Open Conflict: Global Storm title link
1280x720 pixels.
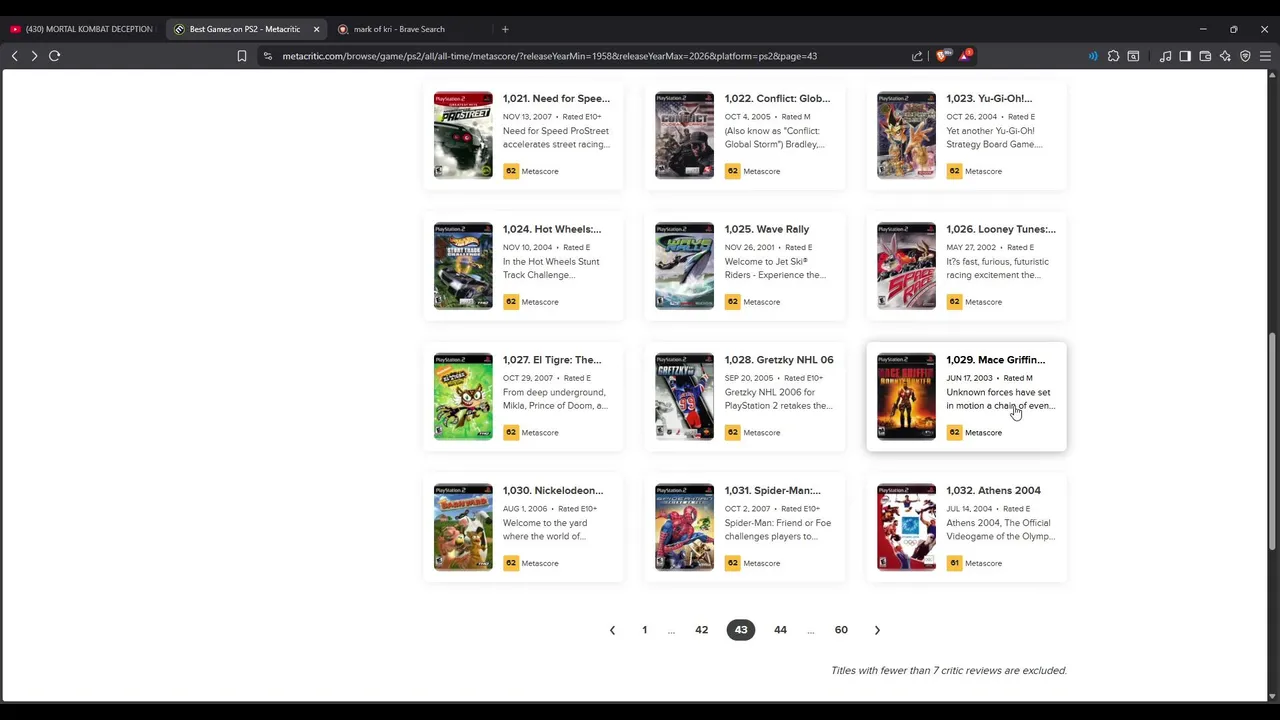pos(777,98)
